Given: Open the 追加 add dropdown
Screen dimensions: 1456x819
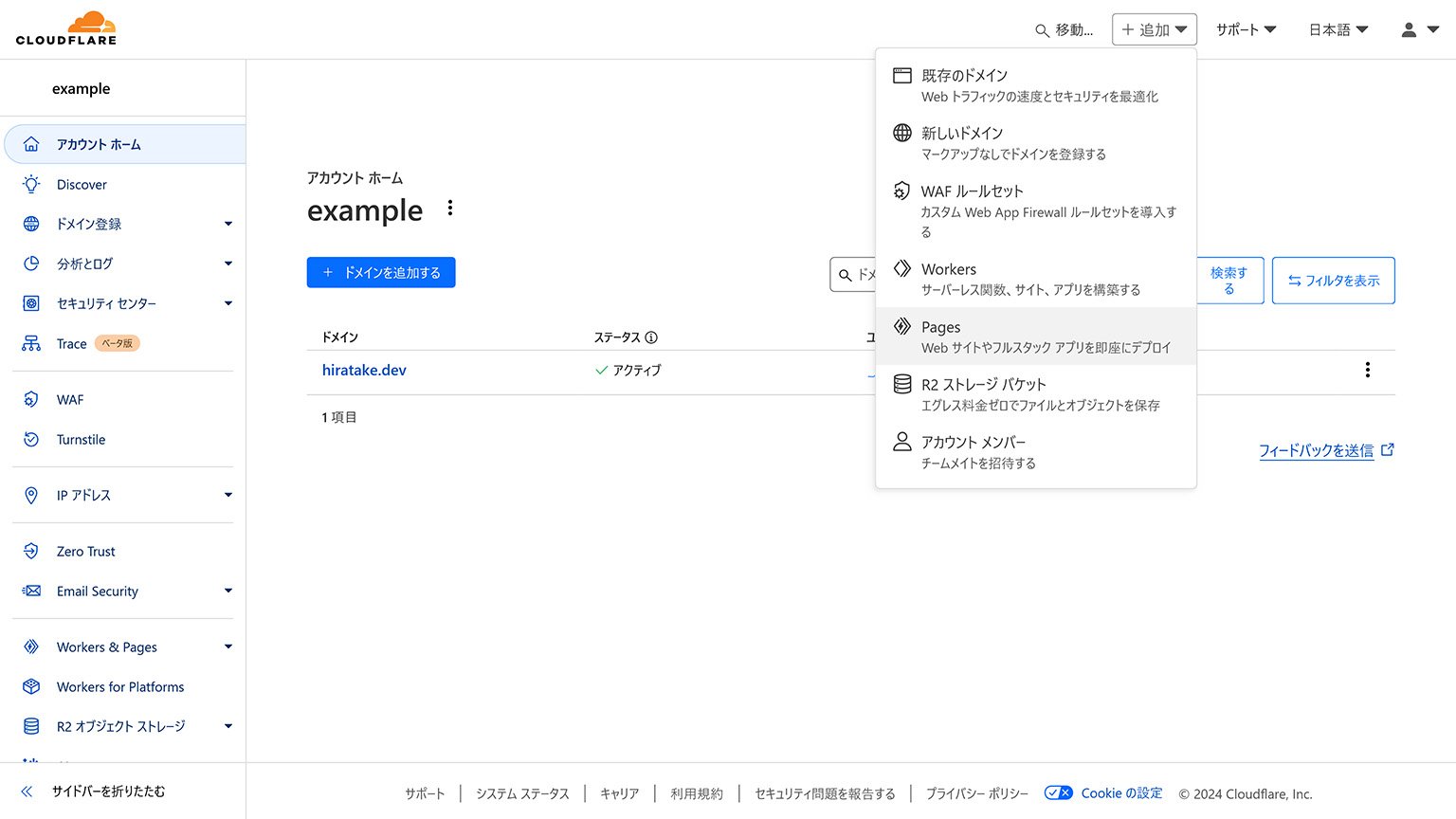Looking at the screenshot, I should pos(1154,29).
